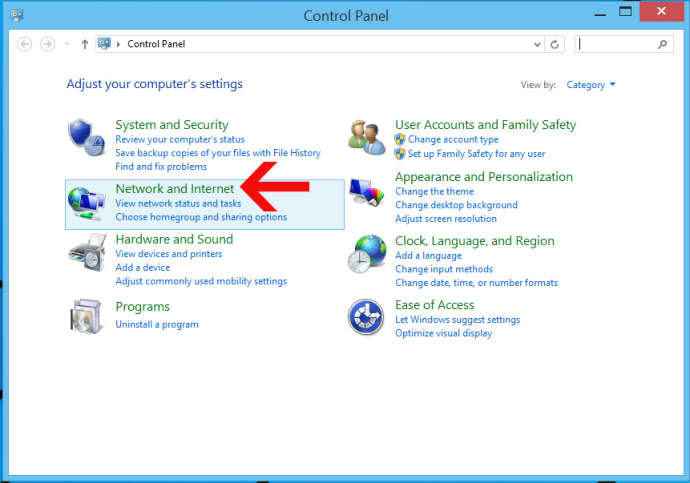This screenshot has width=690, height=483.
Task: Open Change desktop background link
Action: point(456,205)
